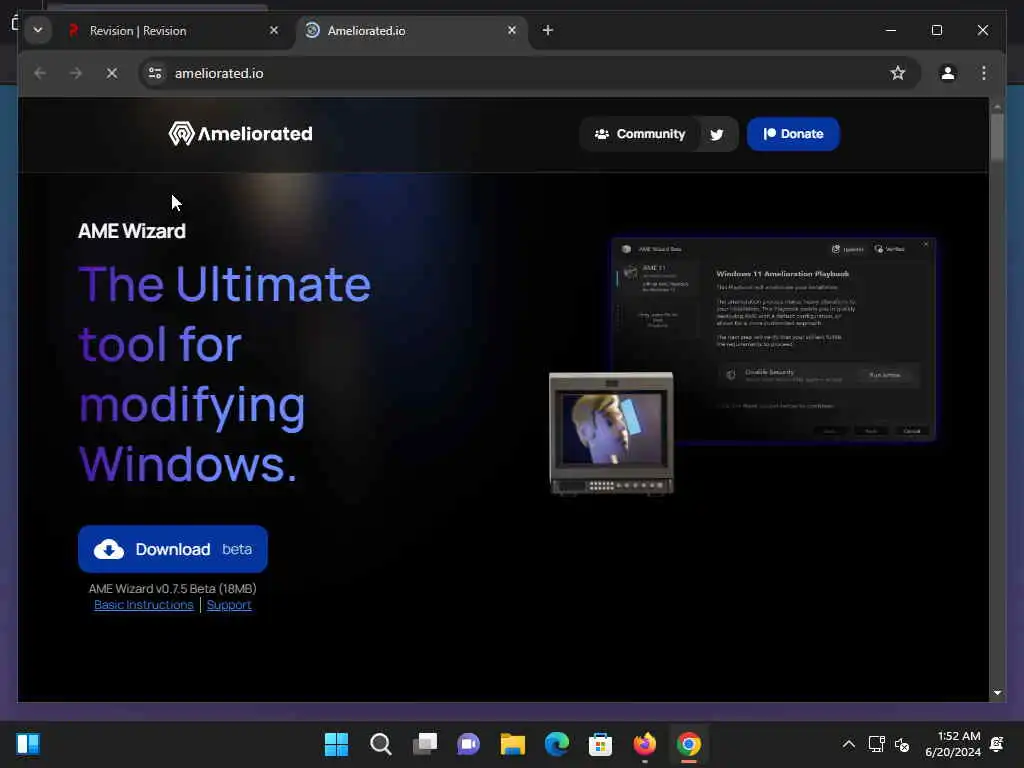Click the AME Wizard v0.7.5 Beta text

172,588
